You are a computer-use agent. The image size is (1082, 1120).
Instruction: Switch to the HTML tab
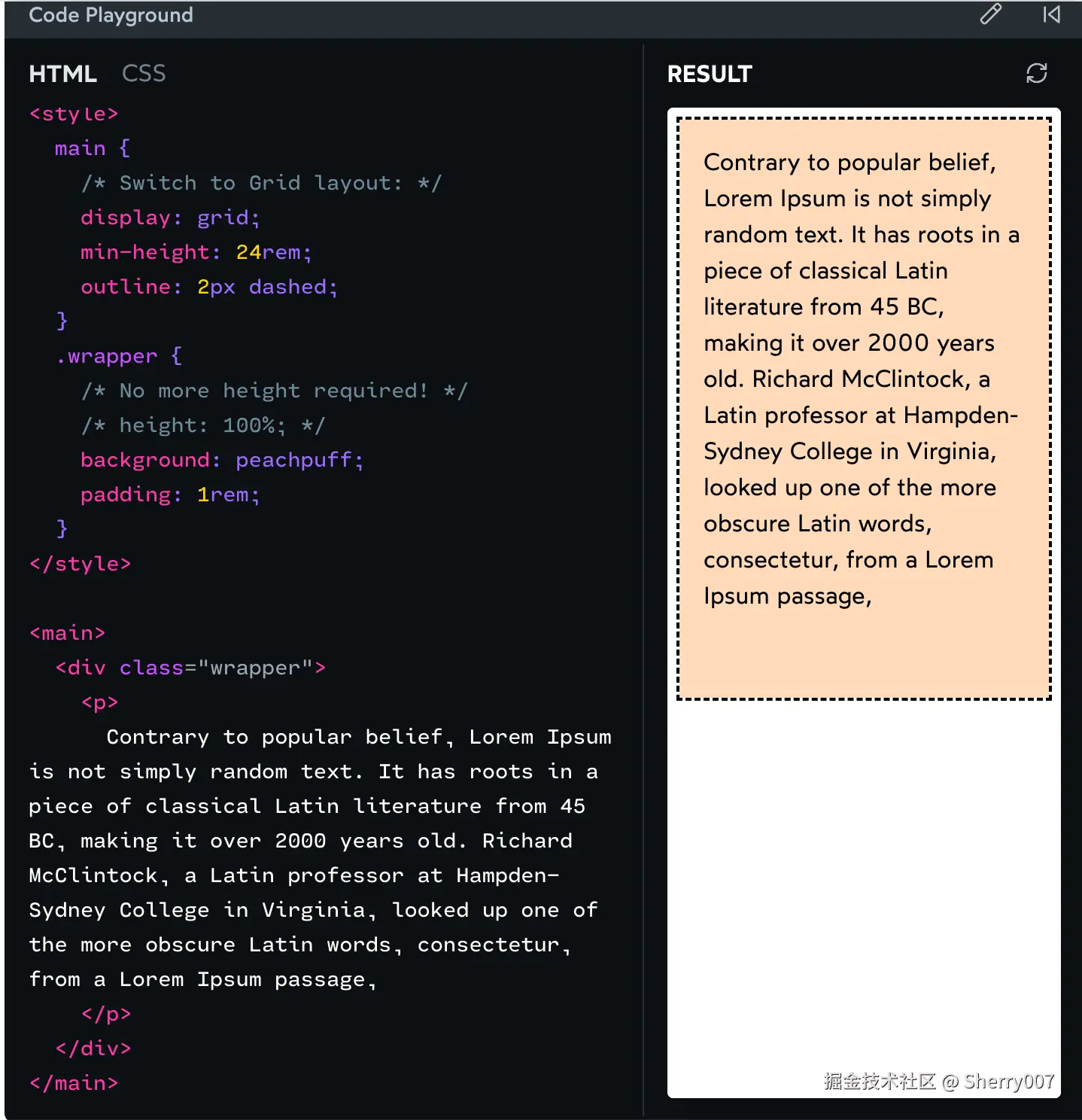coord(62,74)
